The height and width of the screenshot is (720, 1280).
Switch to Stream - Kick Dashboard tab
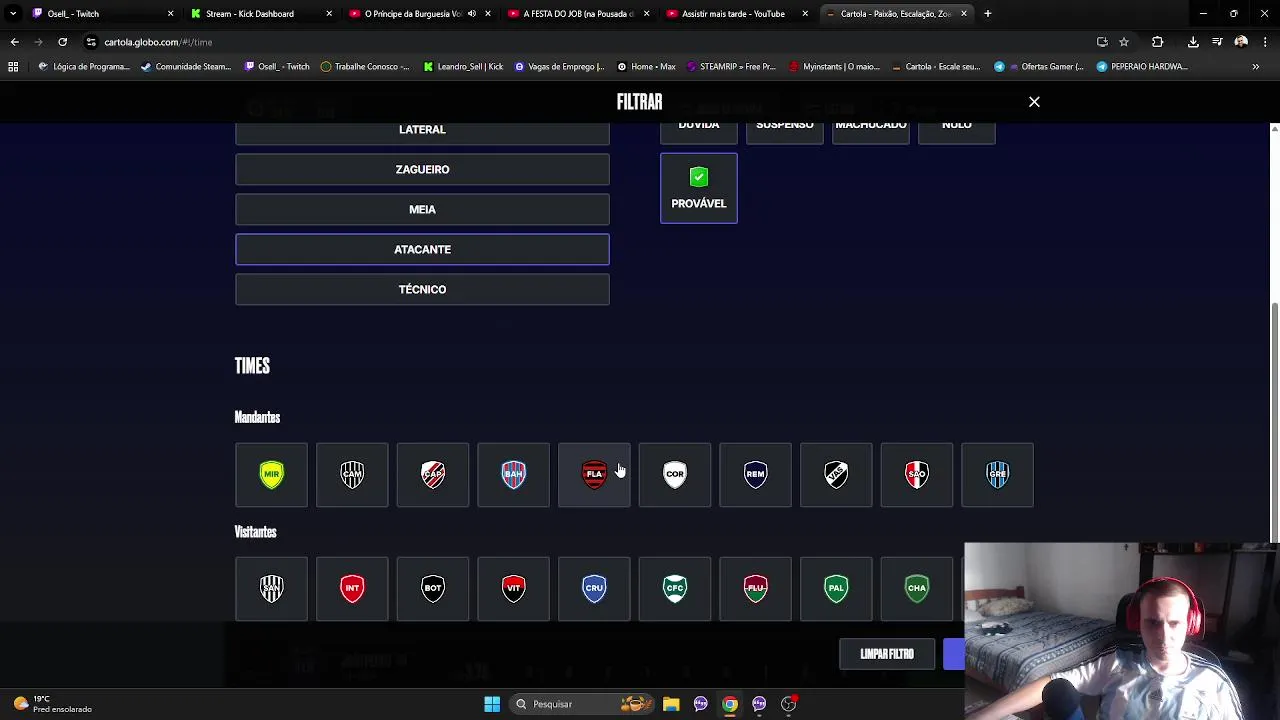262,14
